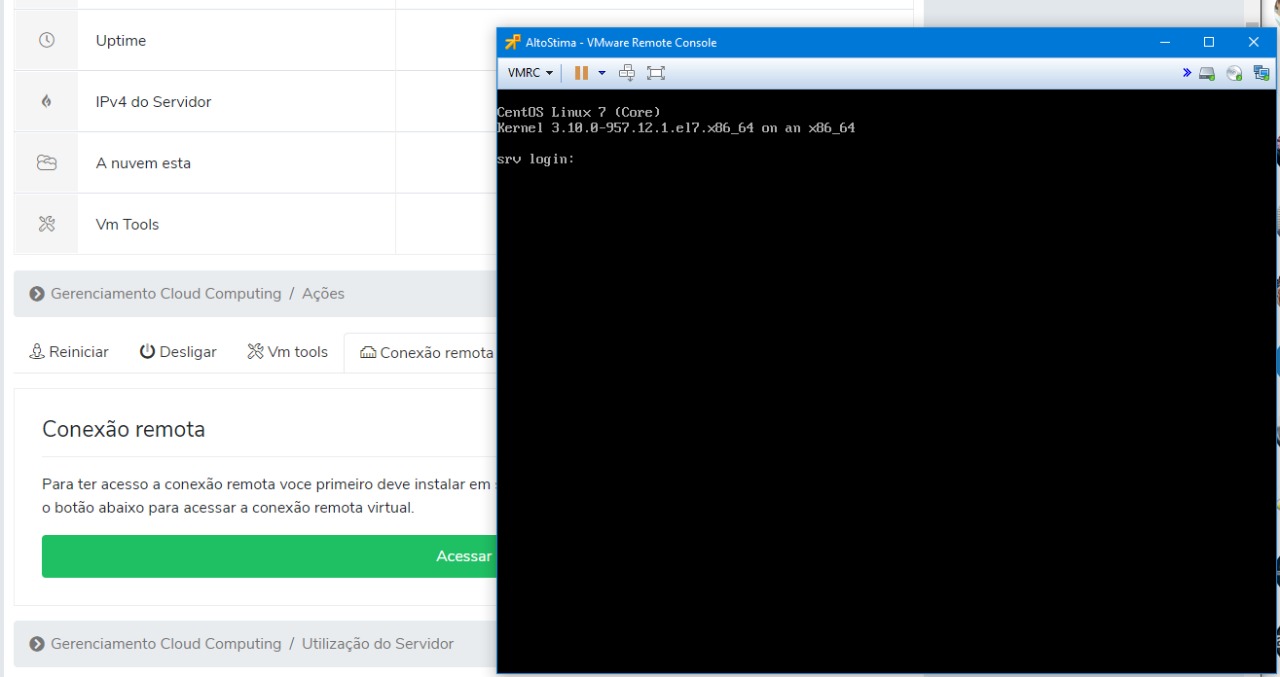Expand the power options arrow beside the pause icon
This screenshot has width=1280, height=677.
602,73
